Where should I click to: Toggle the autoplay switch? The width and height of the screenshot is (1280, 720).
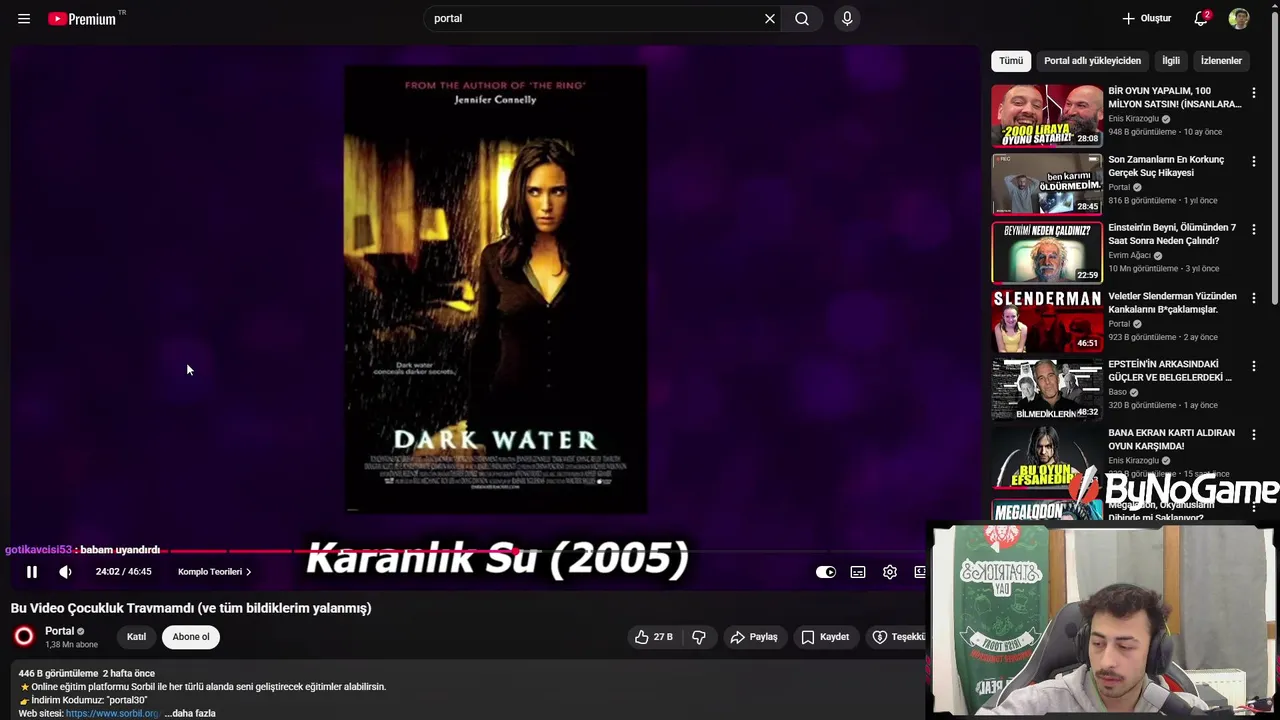[x=825, y=572]
